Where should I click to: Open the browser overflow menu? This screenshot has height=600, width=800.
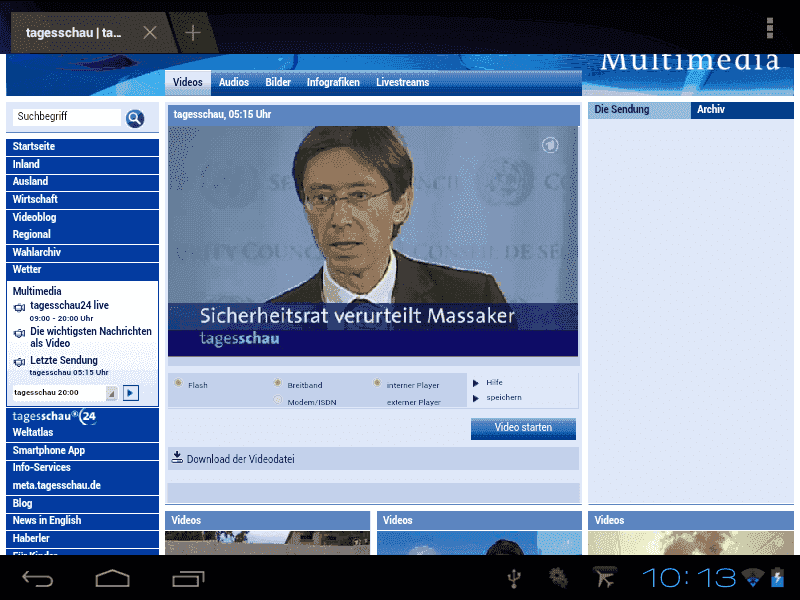pyautogui.click(x=770, y=28)
